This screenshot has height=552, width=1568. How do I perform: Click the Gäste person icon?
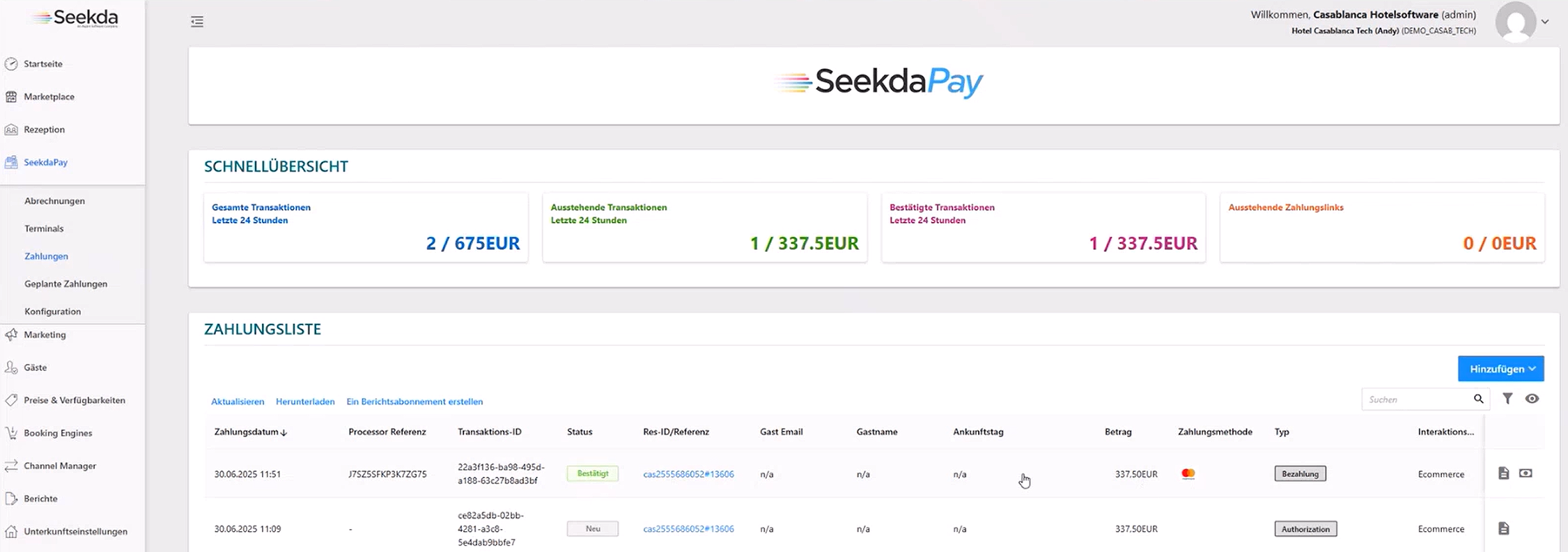(x=11, y=368)
